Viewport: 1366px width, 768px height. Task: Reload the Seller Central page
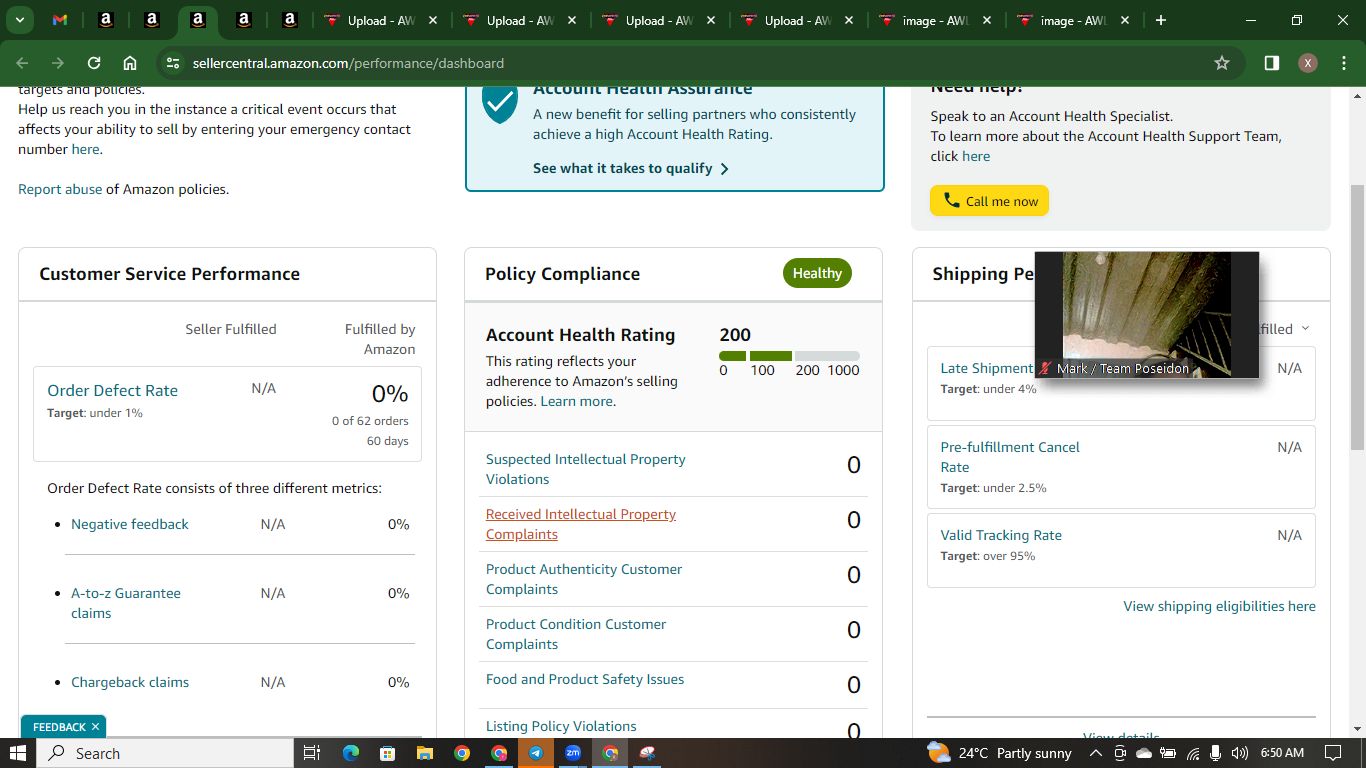pos(94,63)
